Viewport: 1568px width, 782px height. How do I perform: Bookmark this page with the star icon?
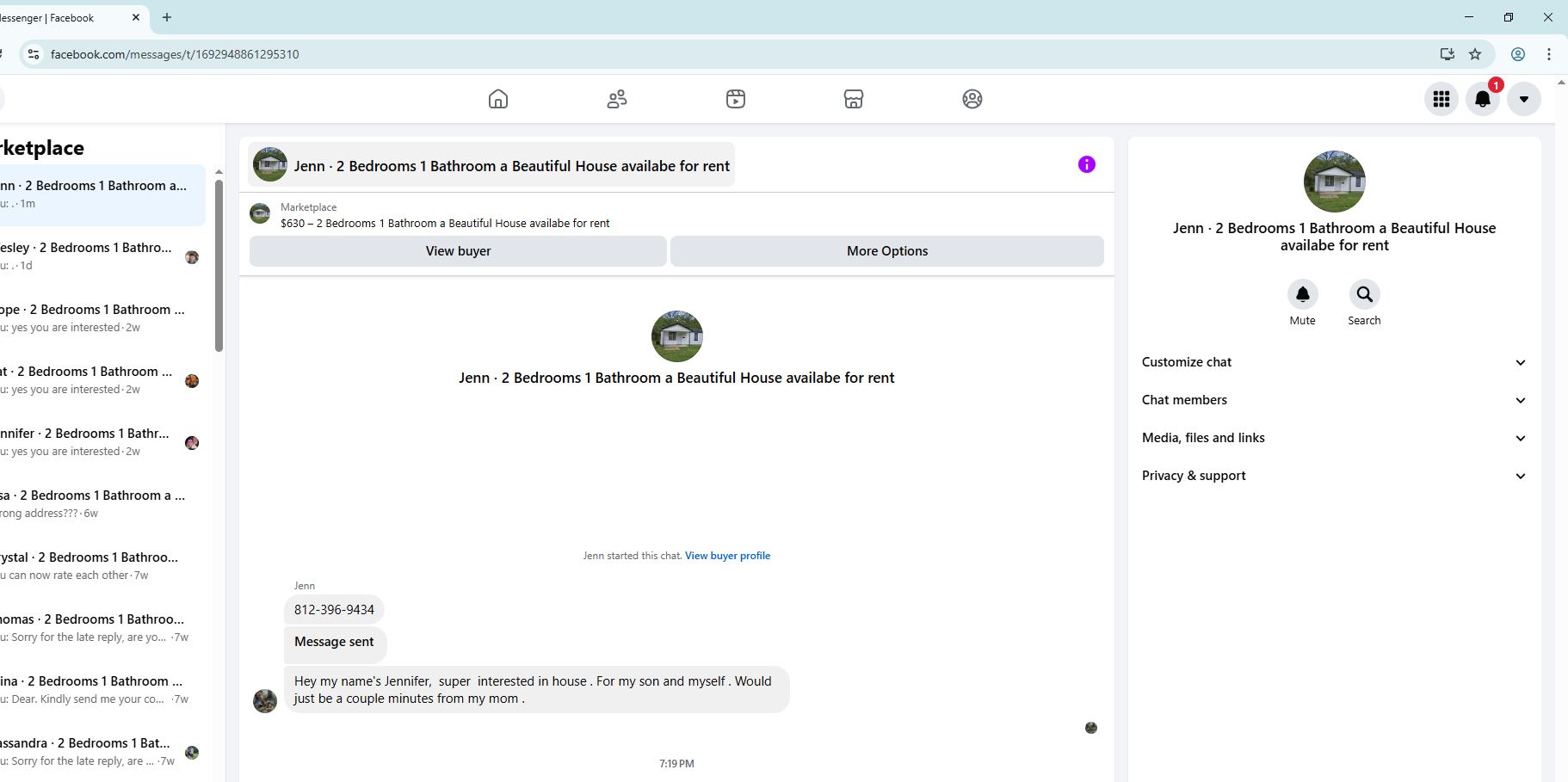1475,54
